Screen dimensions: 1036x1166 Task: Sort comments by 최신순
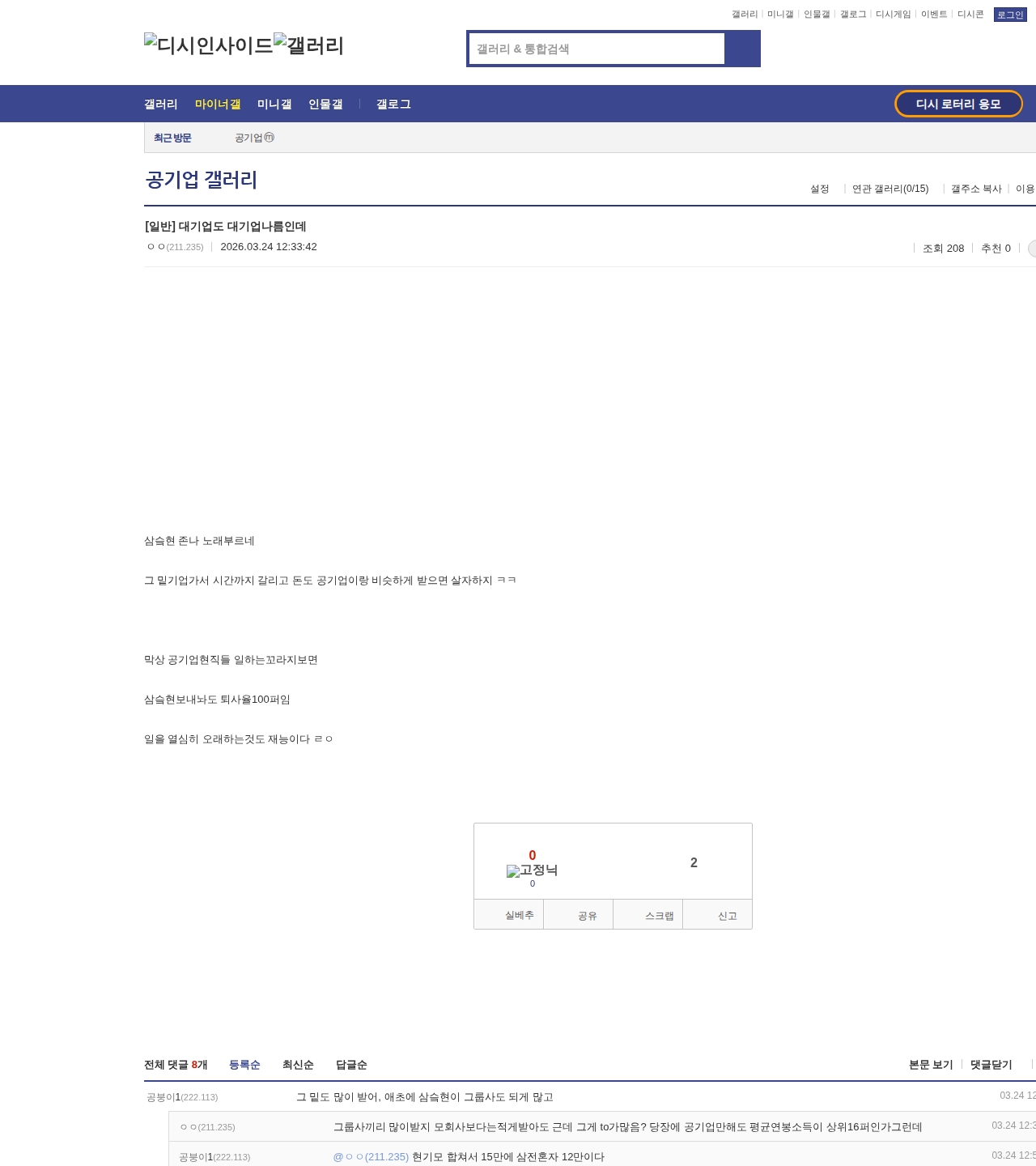(298, 1065)
